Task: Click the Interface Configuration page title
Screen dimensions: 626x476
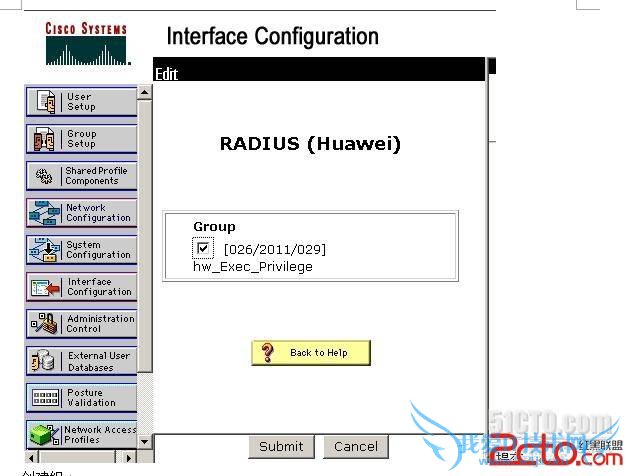Action: pos(273,36)
